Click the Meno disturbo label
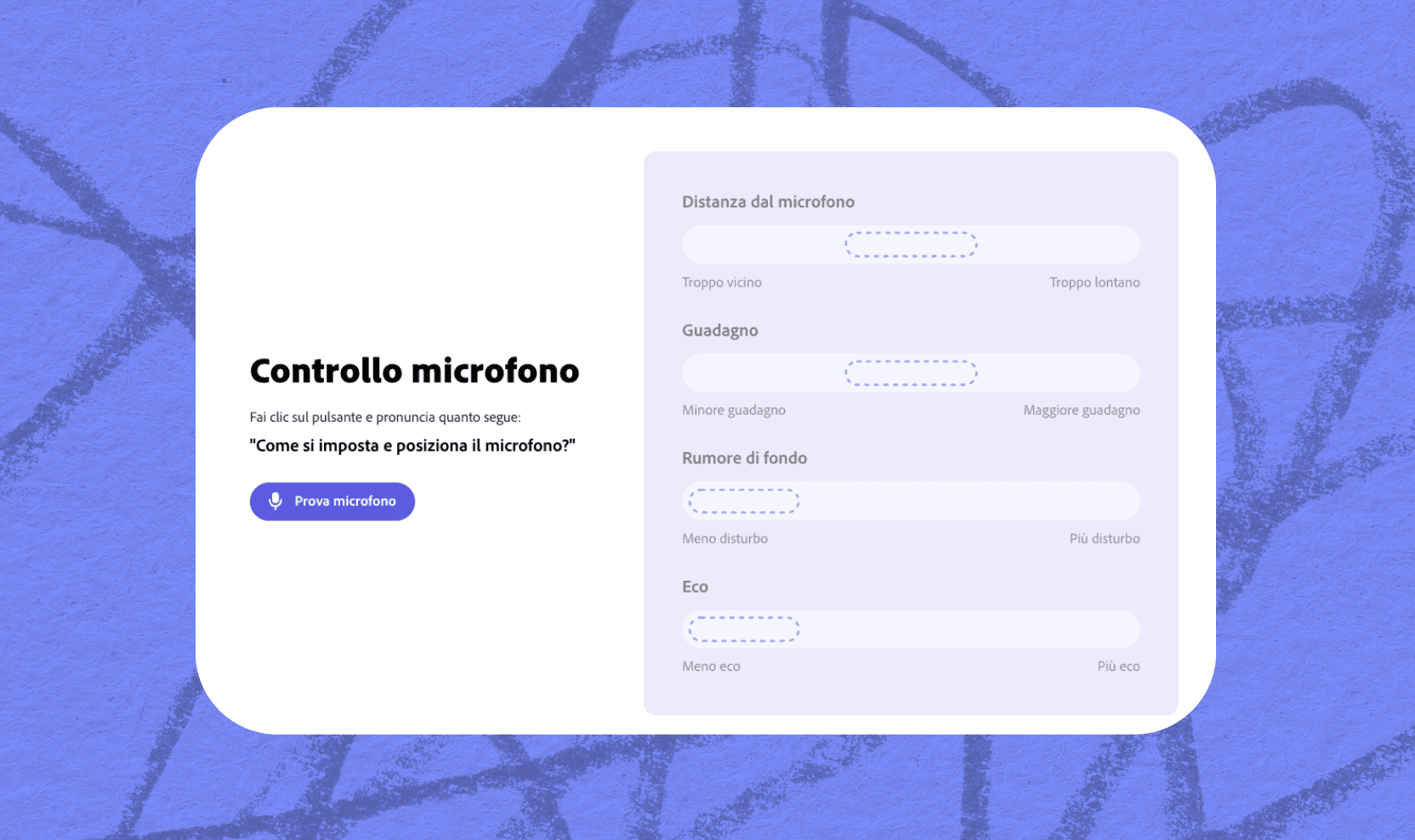The image size is (1415, 840). tap(725, 537)
